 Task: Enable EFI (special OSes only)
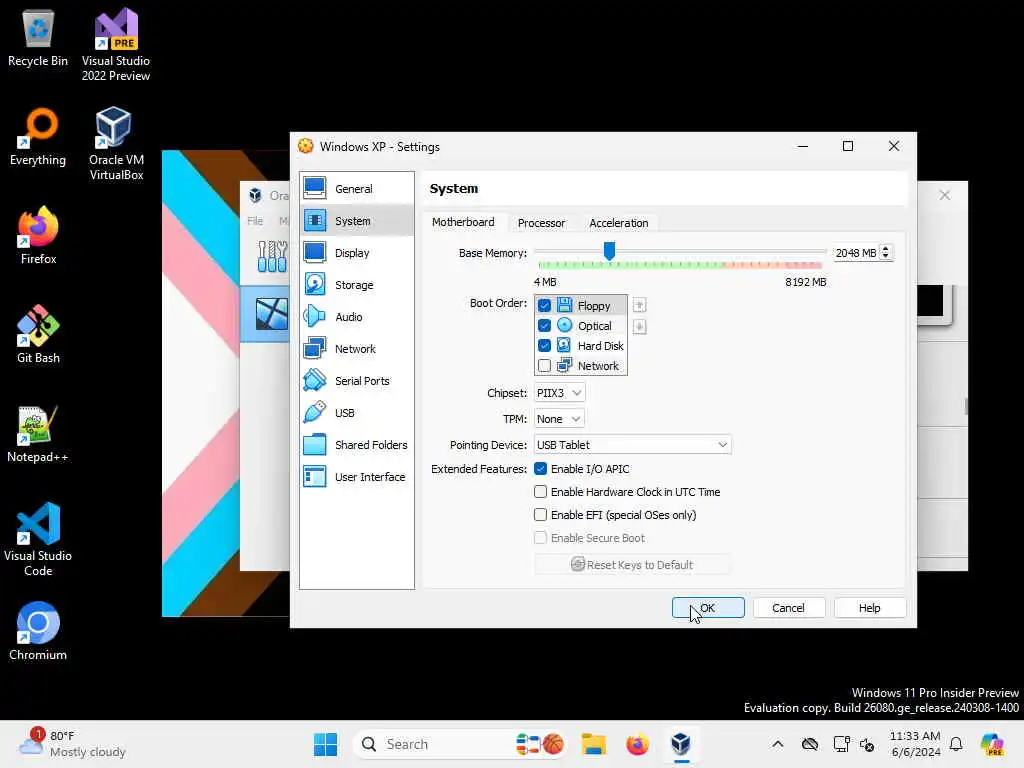click(x=540, y=515)
